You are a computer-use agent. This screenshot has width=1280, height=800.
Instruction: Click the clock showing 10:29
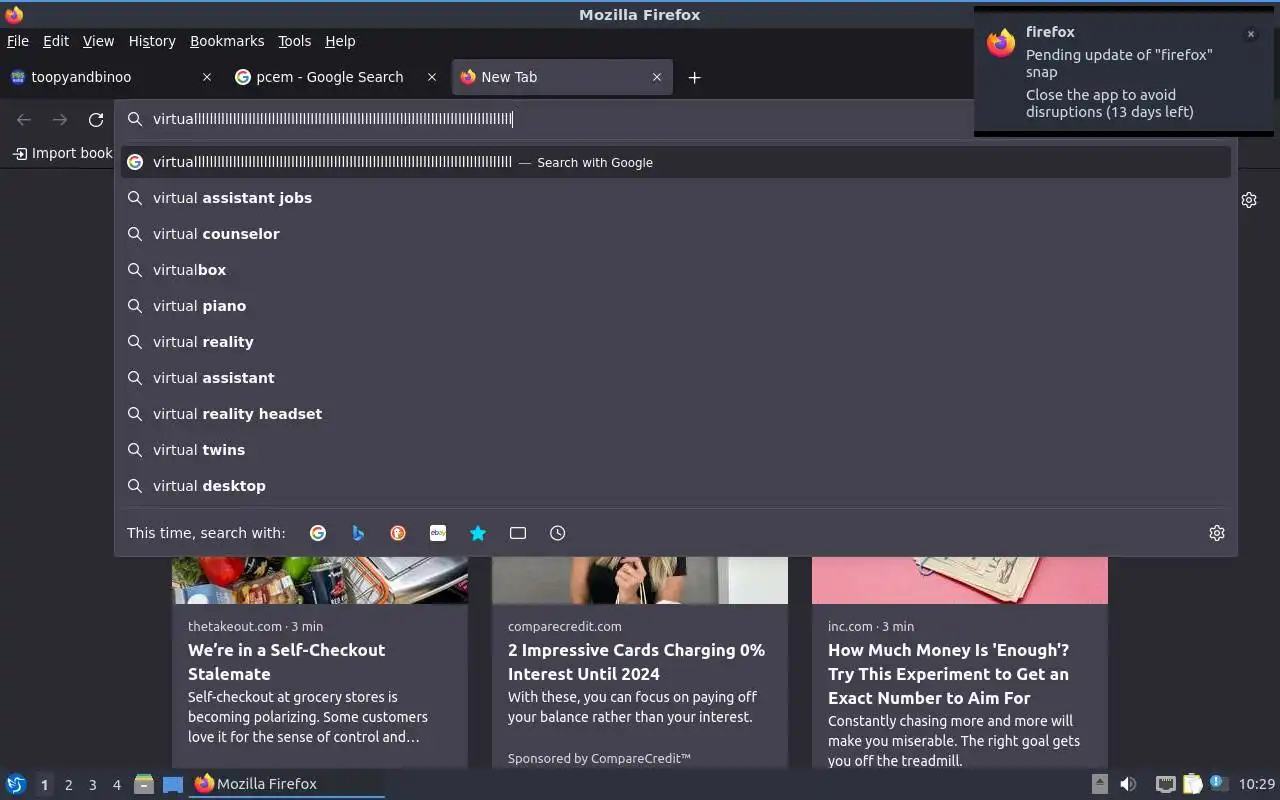click(1257, 784)
